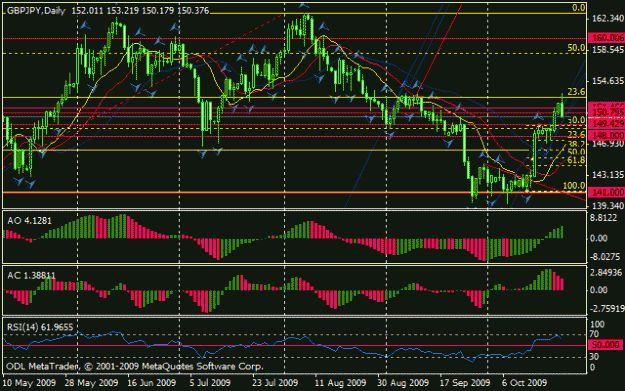625x391 pixels.
Task: Click the 70 RSI scale value
Action: click(594, 334)
